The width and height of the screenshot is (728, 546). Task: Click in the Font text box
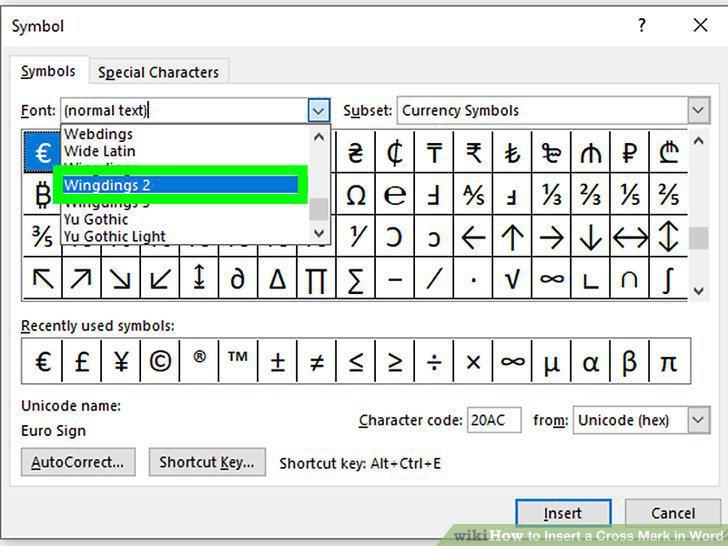(185, 110)
